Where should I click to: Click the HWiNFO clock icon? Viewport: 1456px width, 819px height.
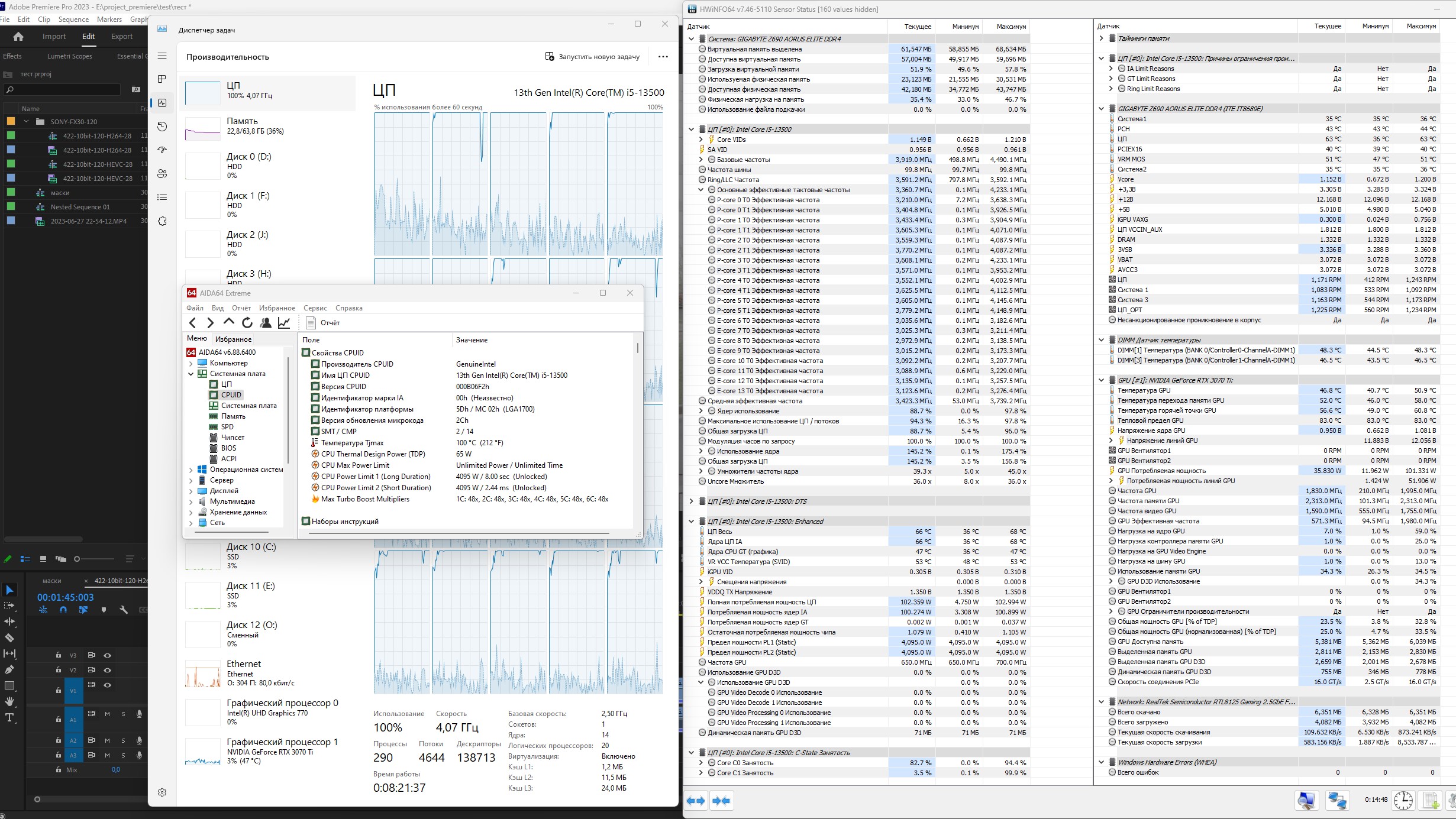point(1403,800)
